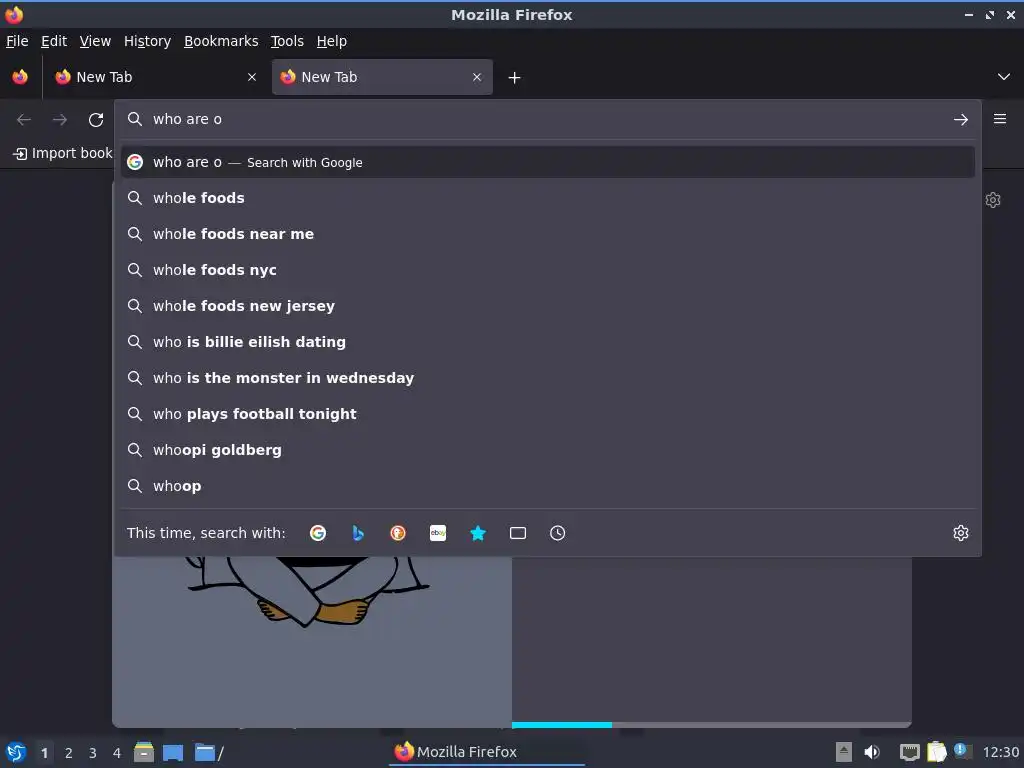Open the View menu
The height and width of the screenshot is (768, 1024).
[95, 41]
